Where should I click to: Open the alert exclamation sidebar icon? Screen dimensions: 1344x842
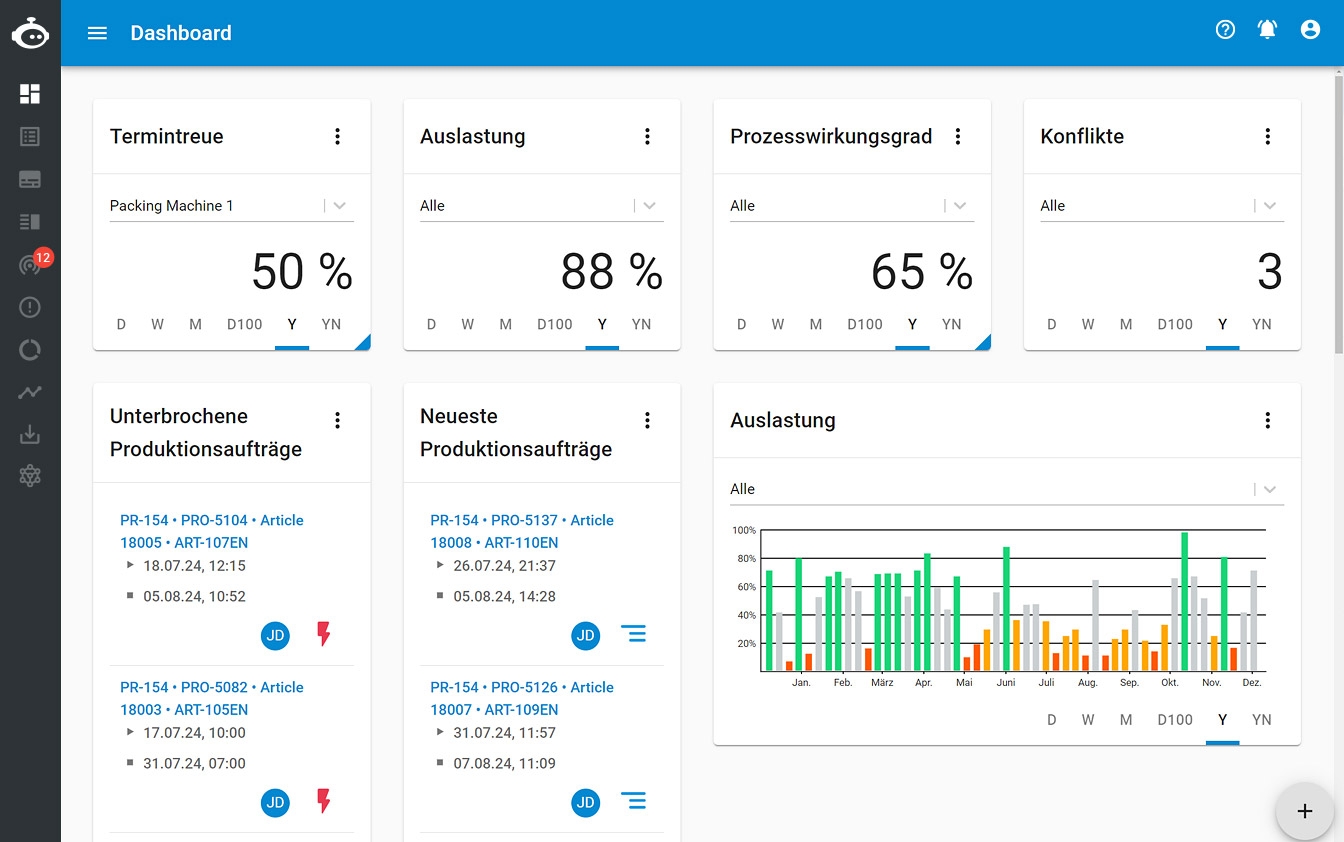30,307
